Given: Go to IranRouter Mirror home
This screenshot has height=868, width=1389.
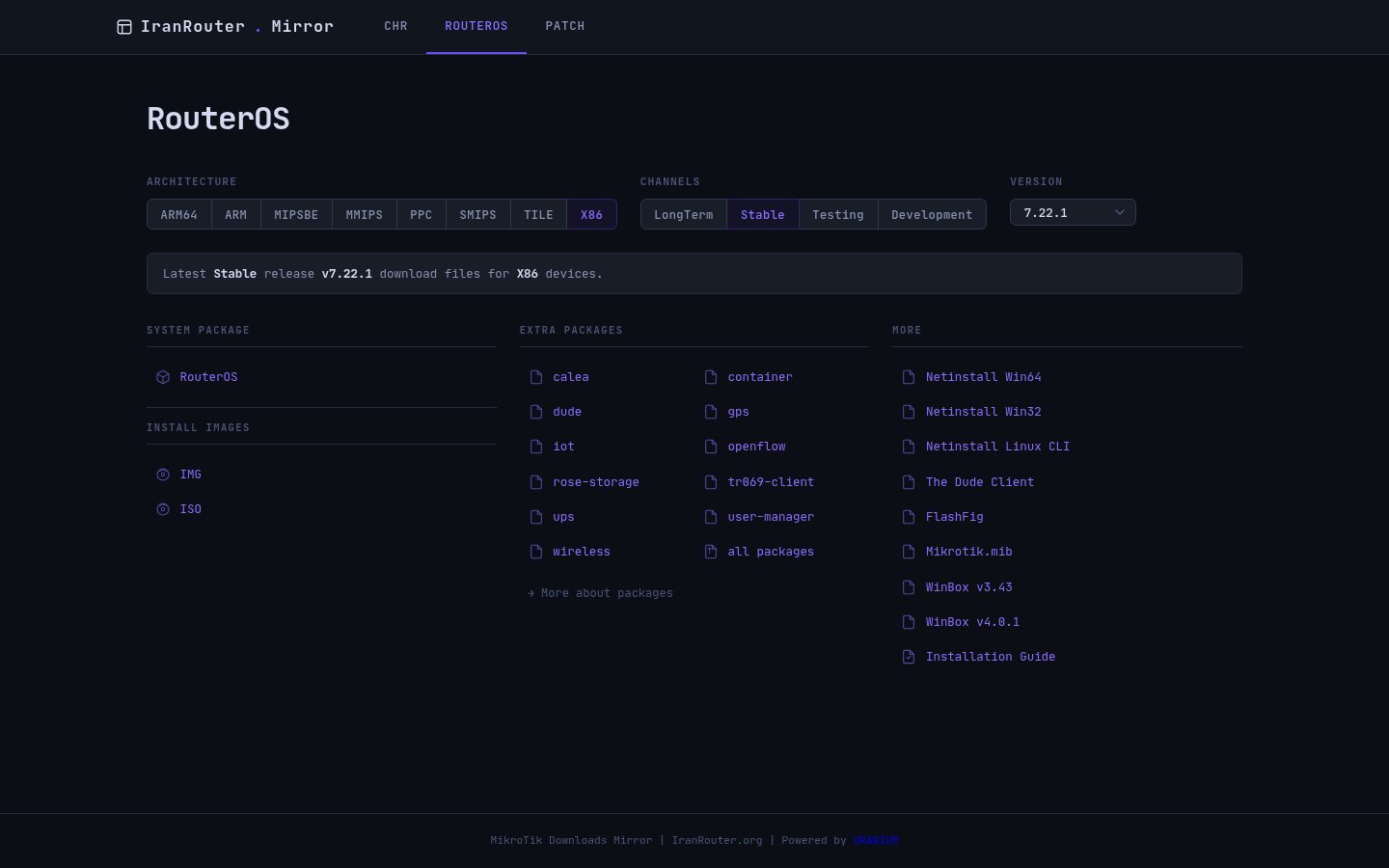Looking at the screenshot, I should coord(225,27).
